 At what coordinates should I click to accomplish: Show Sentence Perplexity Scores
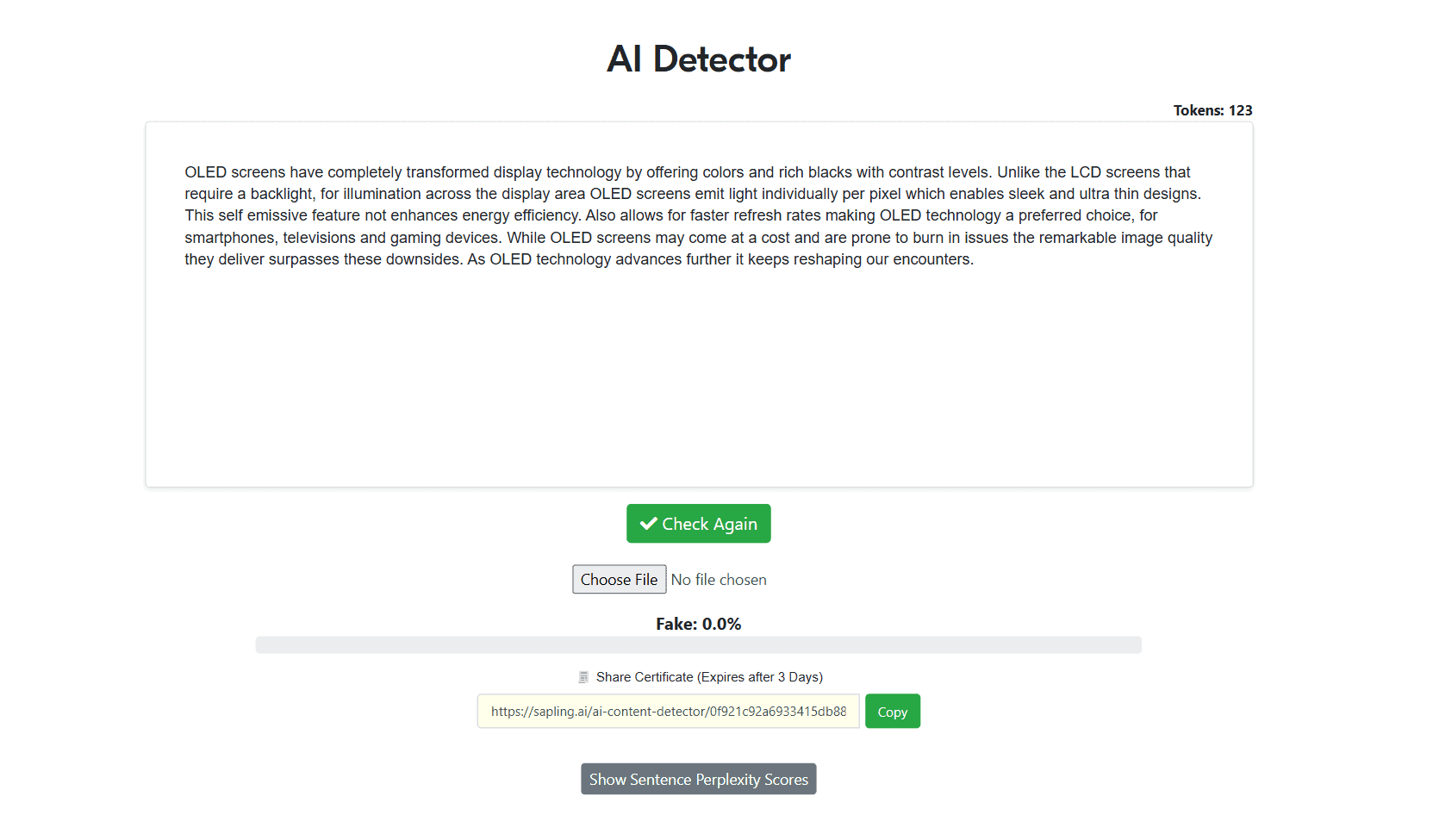[699, 780]
